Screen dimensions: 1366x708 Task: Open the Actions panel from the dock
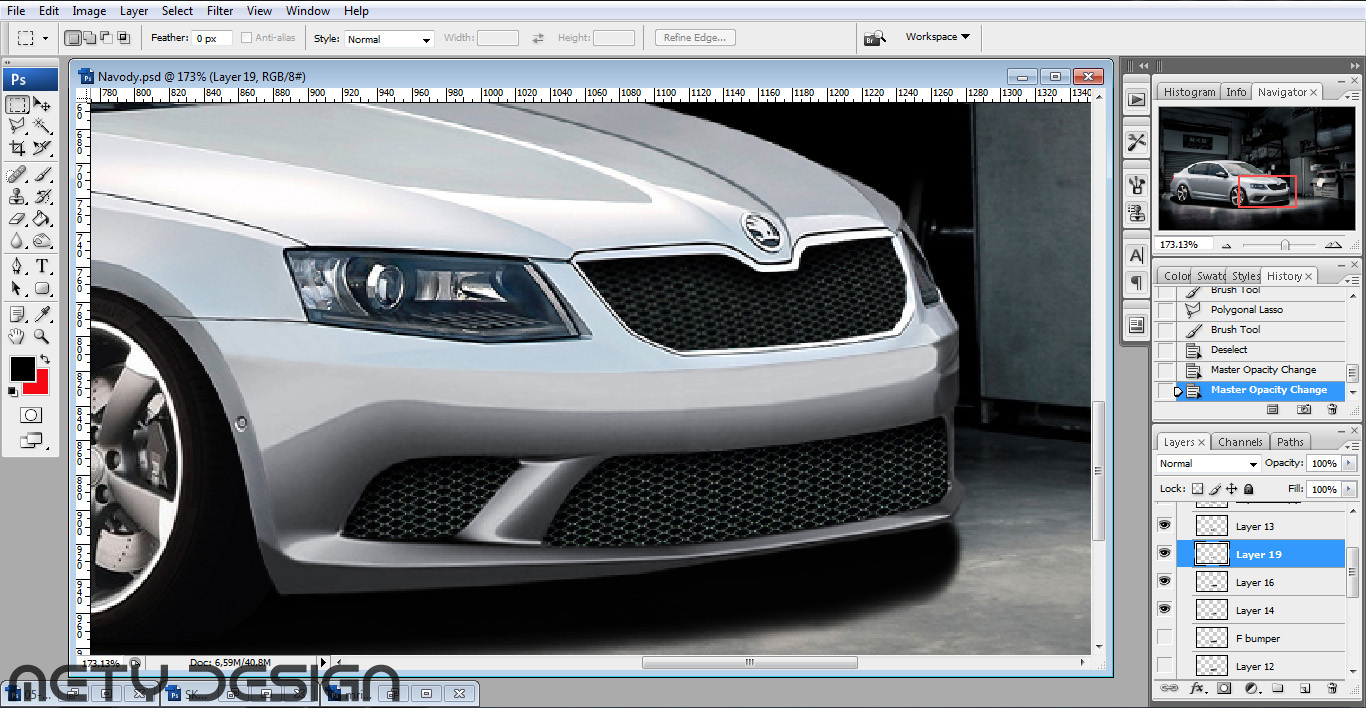tap(1137, 99)
